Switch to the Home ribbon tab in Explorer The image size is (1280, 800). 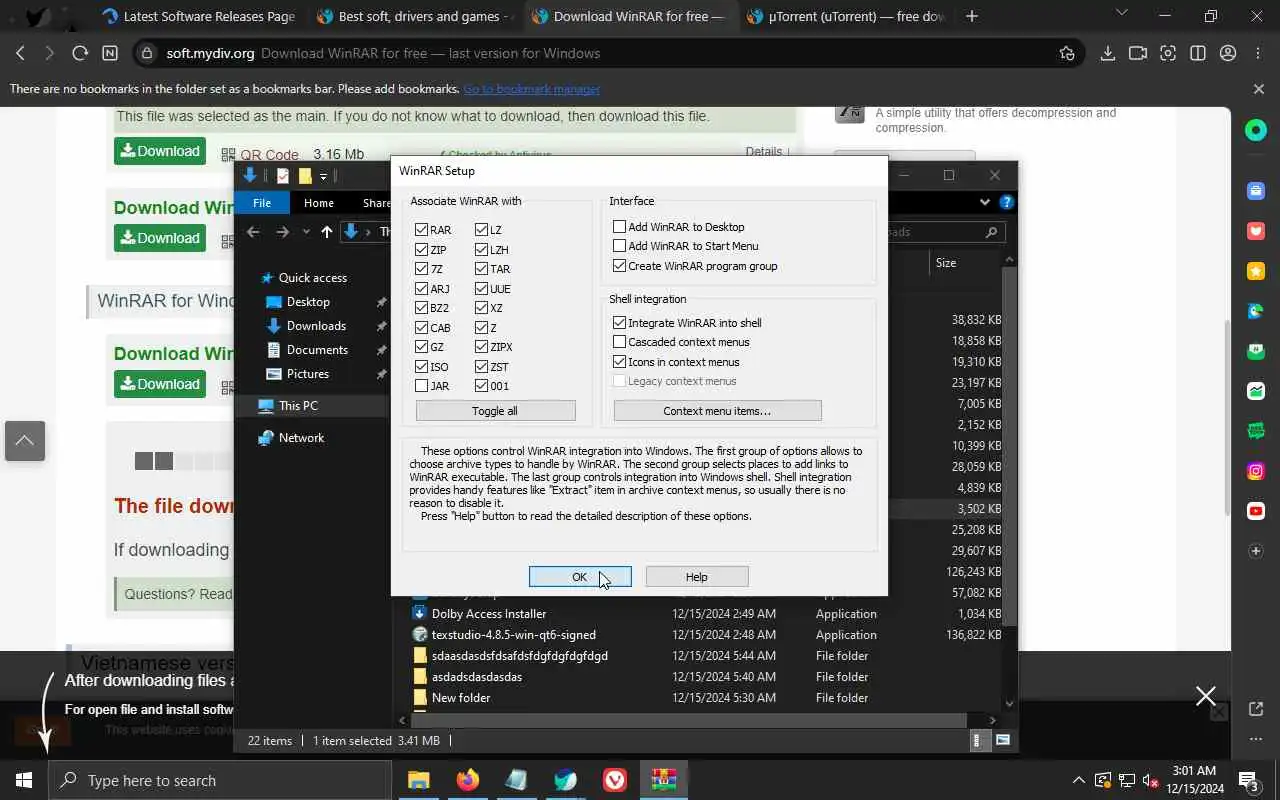[x=319, y=203]
